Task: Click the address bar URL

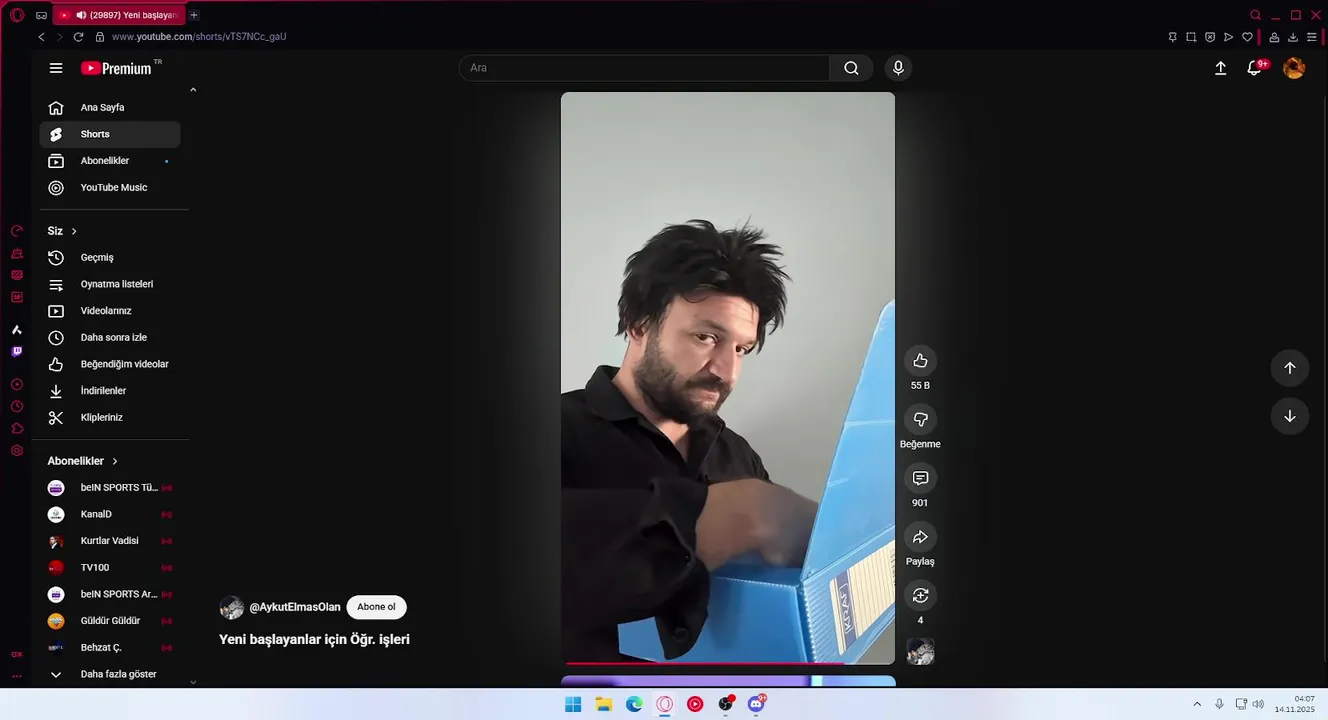Action: pos(199,37)
